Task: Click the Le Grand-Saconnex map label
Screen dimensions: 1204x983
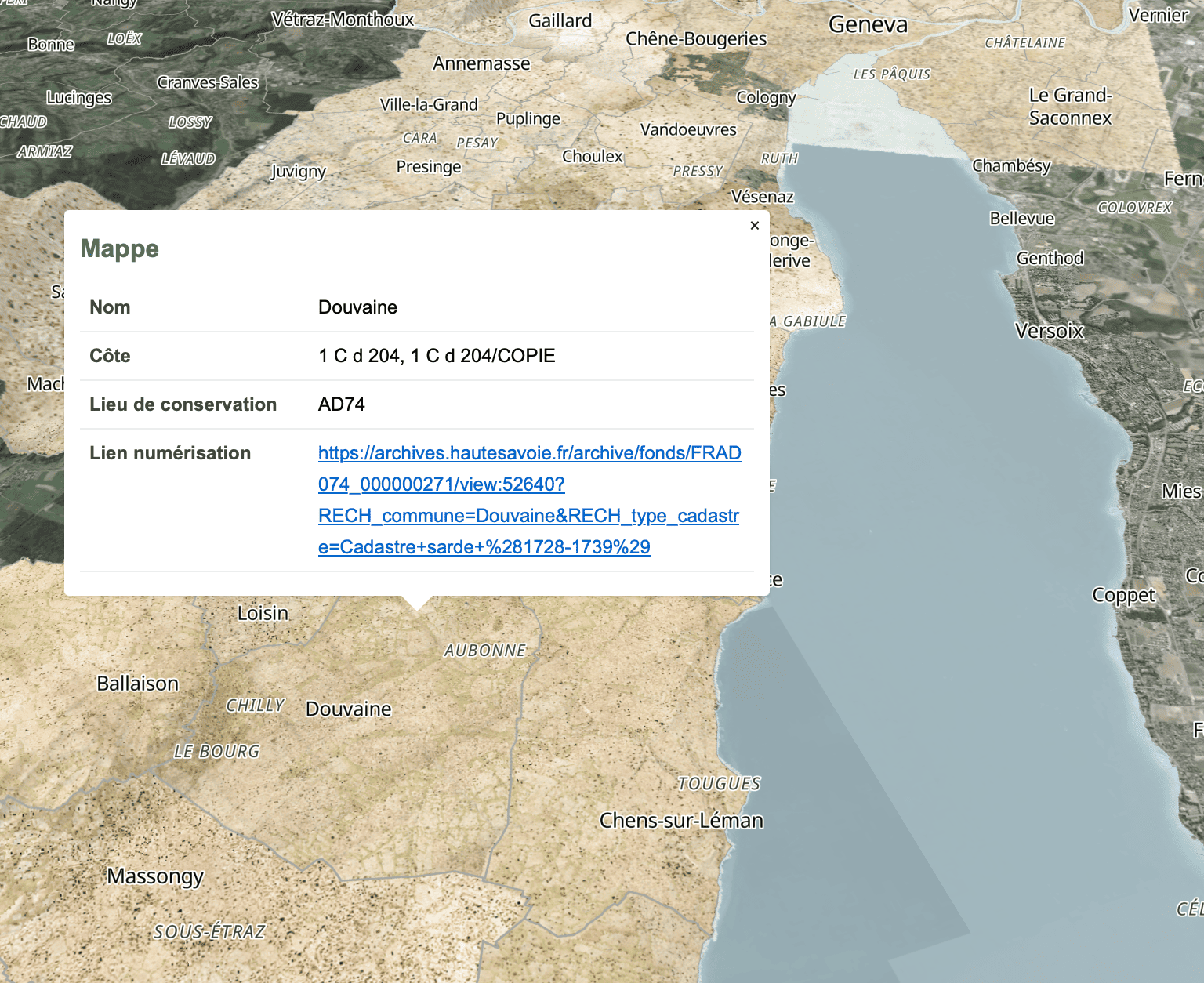Action: pyautogui.click(x=1070, y=107)
